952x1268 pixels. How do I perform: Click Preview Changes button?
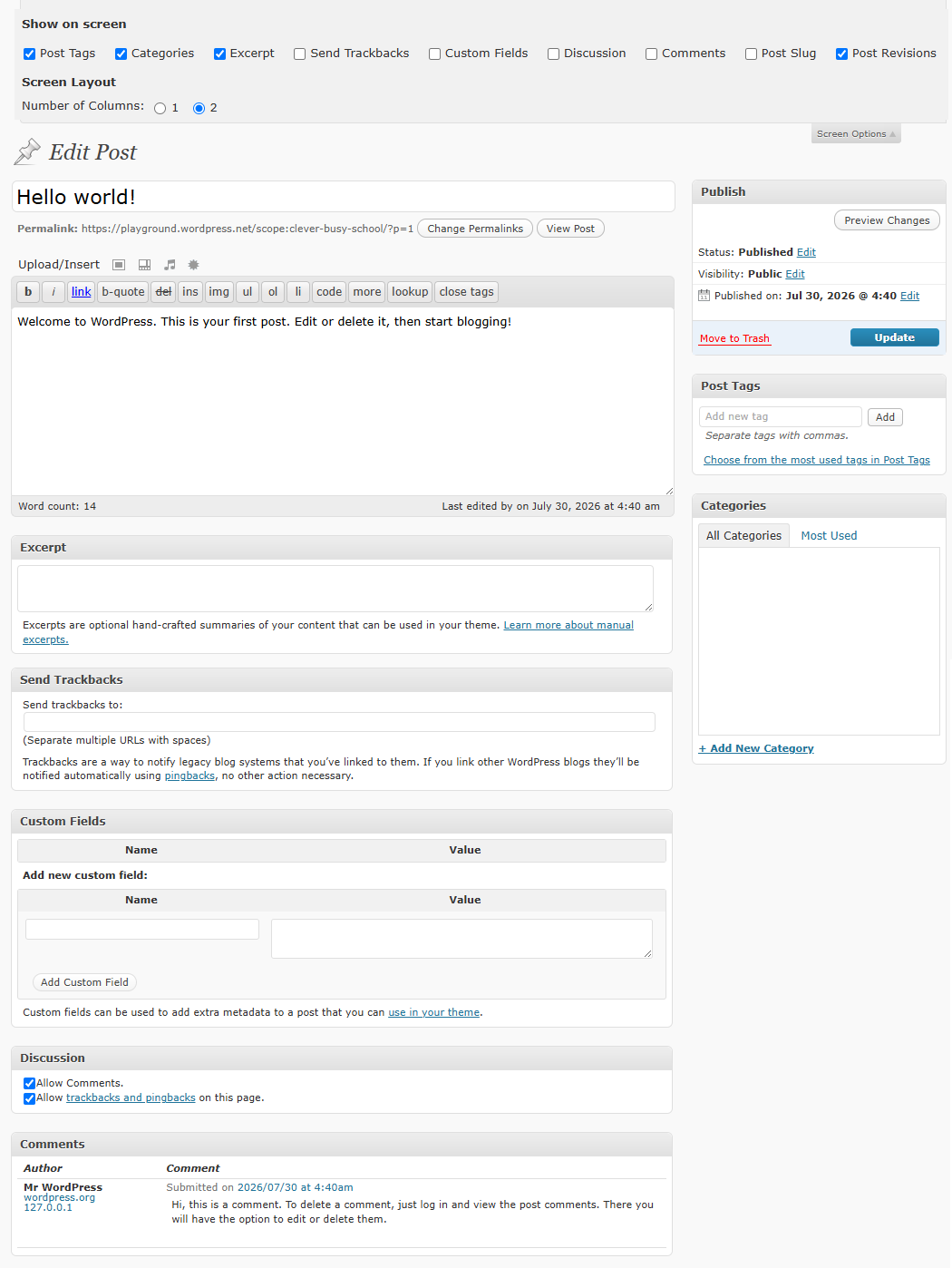(887, 220)
